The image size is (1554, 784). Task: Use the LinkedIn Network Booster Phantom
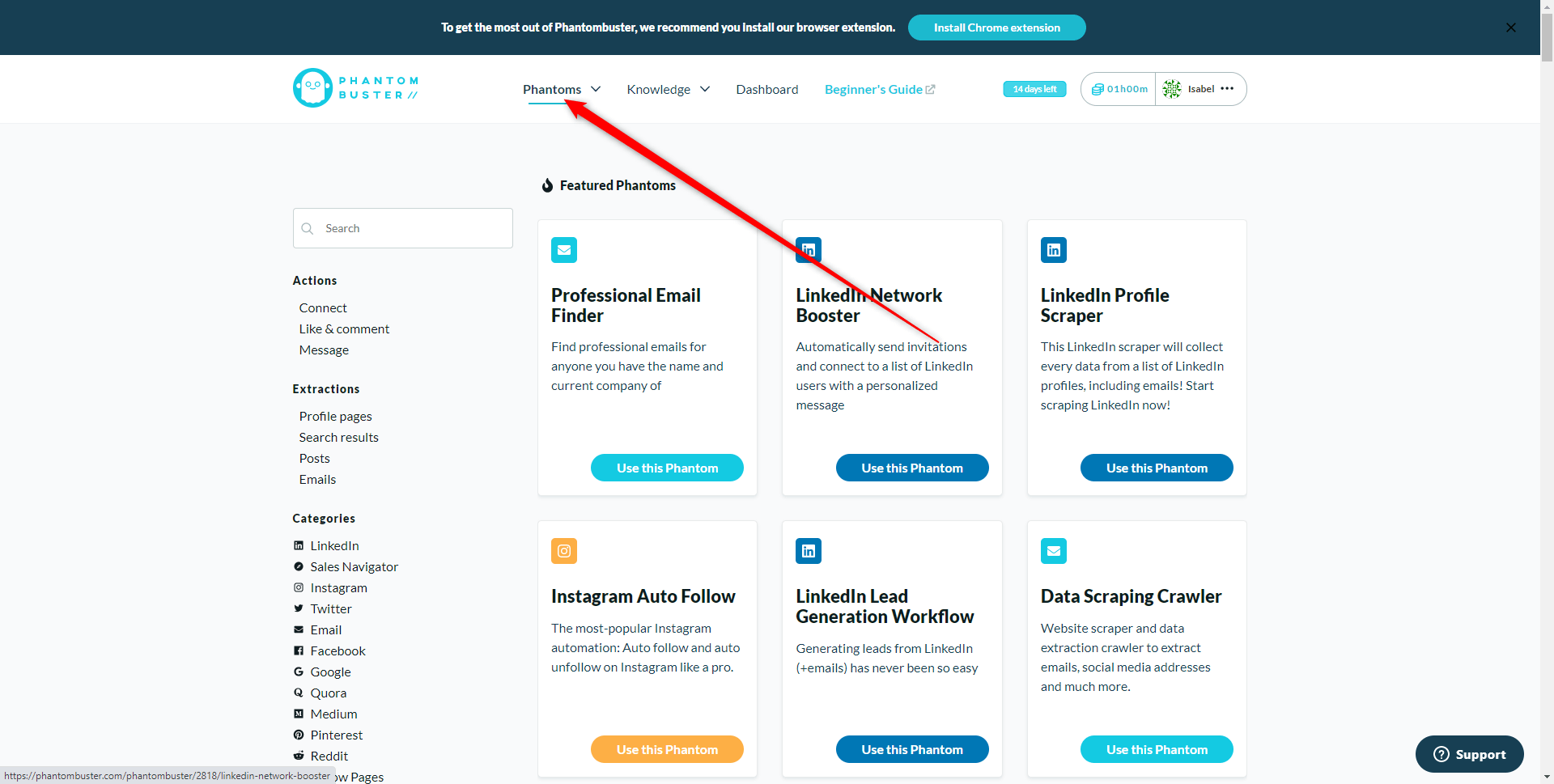912,468
